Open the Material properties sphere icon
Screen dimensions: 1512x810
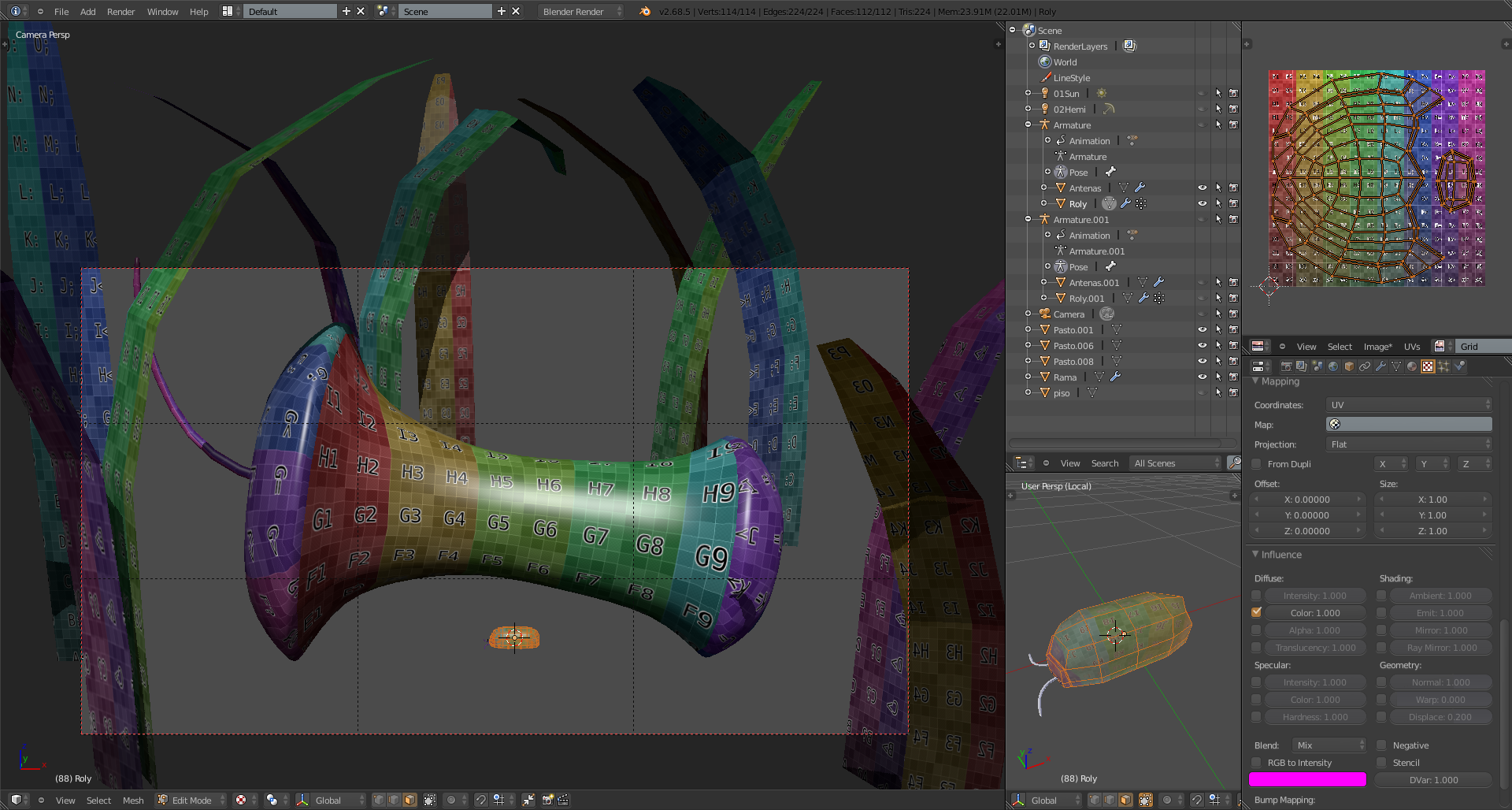pos(1412,366)
